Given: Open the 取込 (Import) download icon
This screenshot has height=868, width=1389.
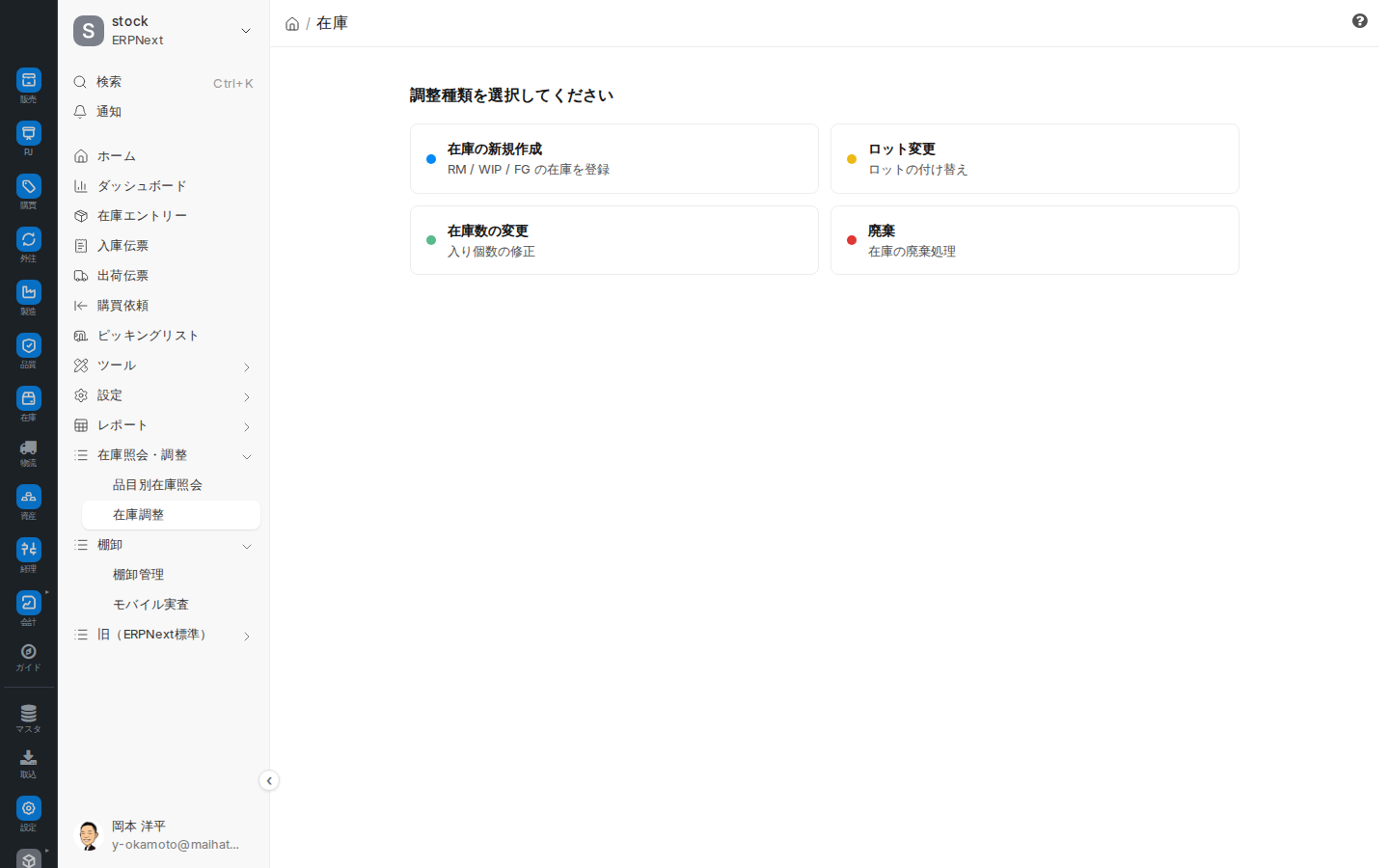Looking at the screenshot, I should 29,759.
